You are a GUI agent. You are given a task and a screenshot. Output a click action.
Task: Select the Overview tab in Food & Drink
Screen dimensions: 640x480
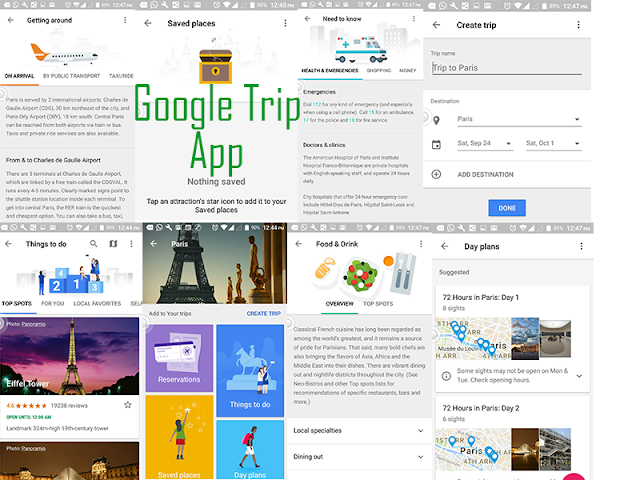[340, 304]
